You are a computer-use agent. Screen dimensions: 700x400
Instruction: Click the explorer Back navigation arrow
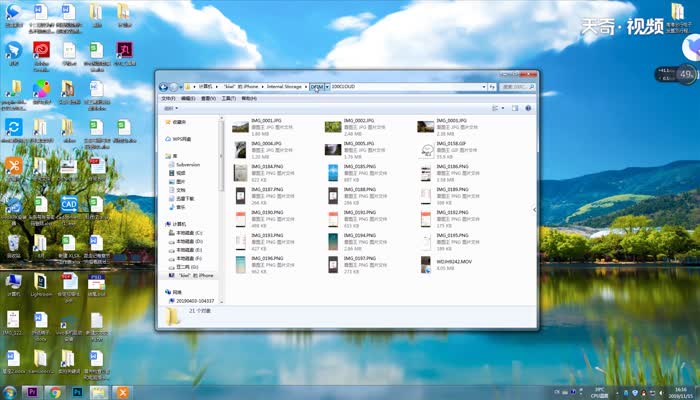[x=163, y=87]
